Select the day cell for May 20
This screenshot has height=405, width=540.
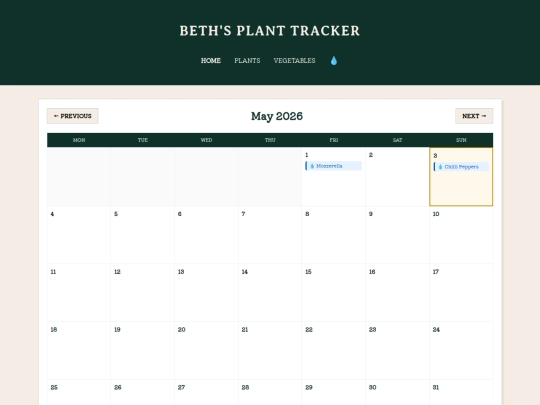point(206,351)
